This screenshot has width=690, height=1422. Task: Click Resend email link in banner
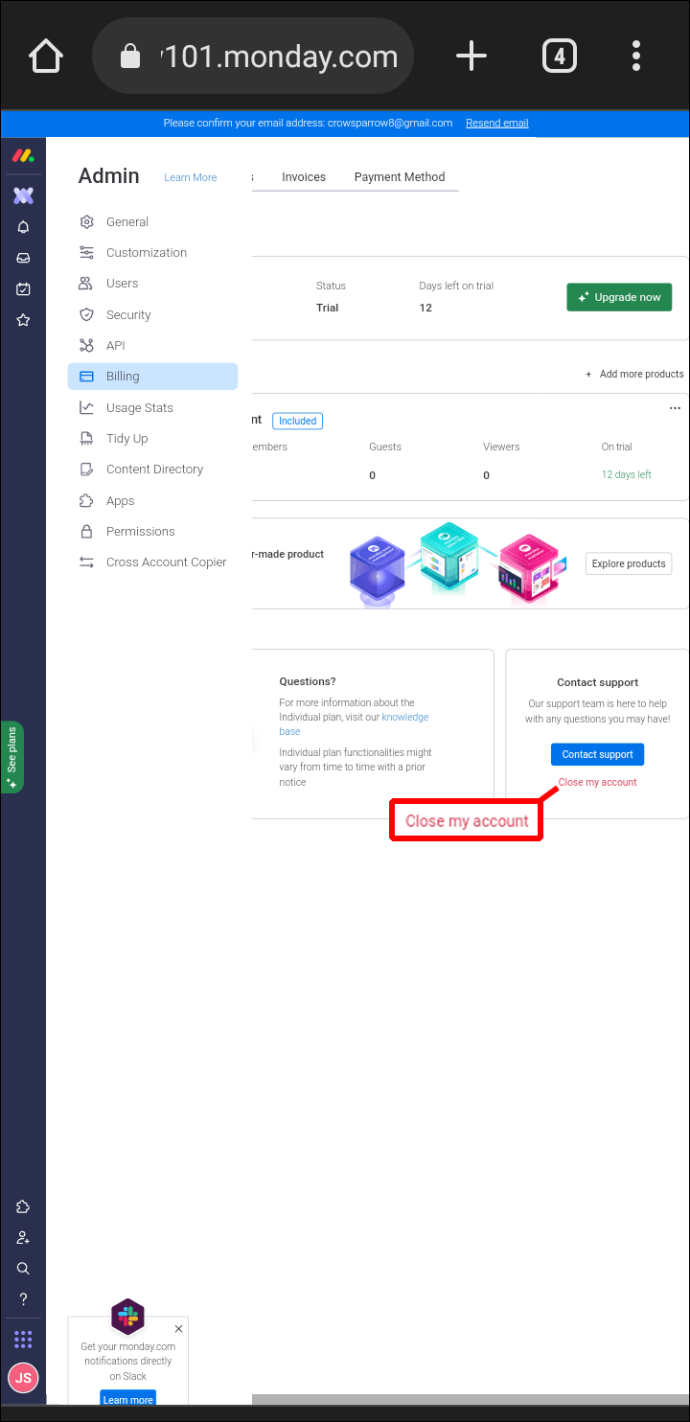pyautogui.click(x=497, y=123)
